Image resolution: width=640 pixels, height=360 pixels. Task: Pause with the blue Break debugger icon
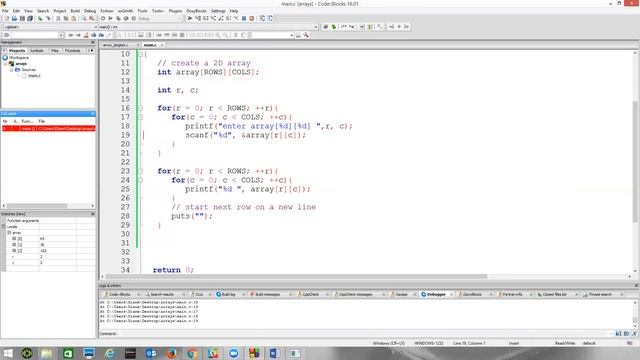[x=244, y=18]
